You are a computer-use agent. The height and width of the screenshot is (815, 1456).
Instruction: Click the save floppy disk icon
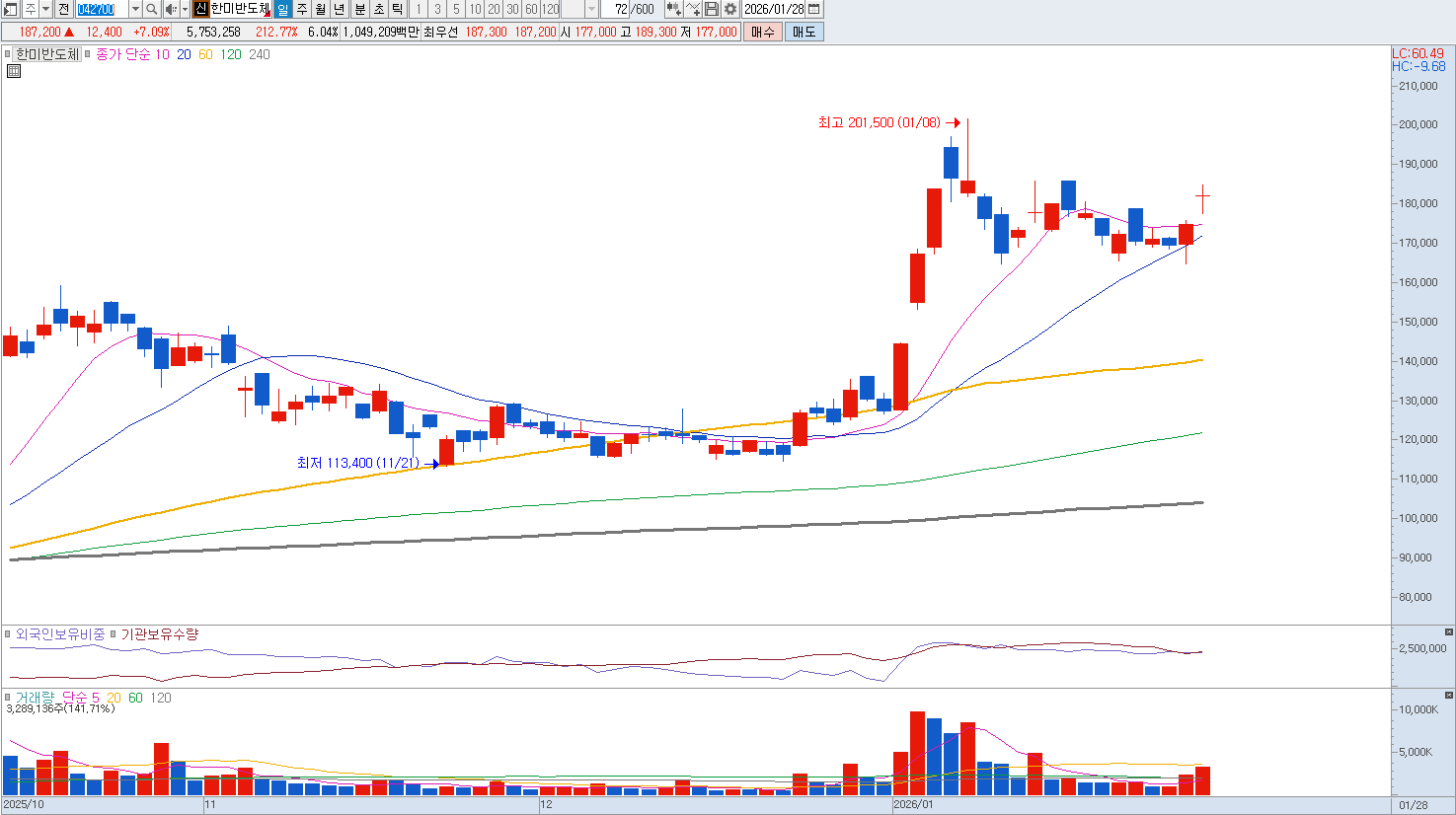pos(712,9)
